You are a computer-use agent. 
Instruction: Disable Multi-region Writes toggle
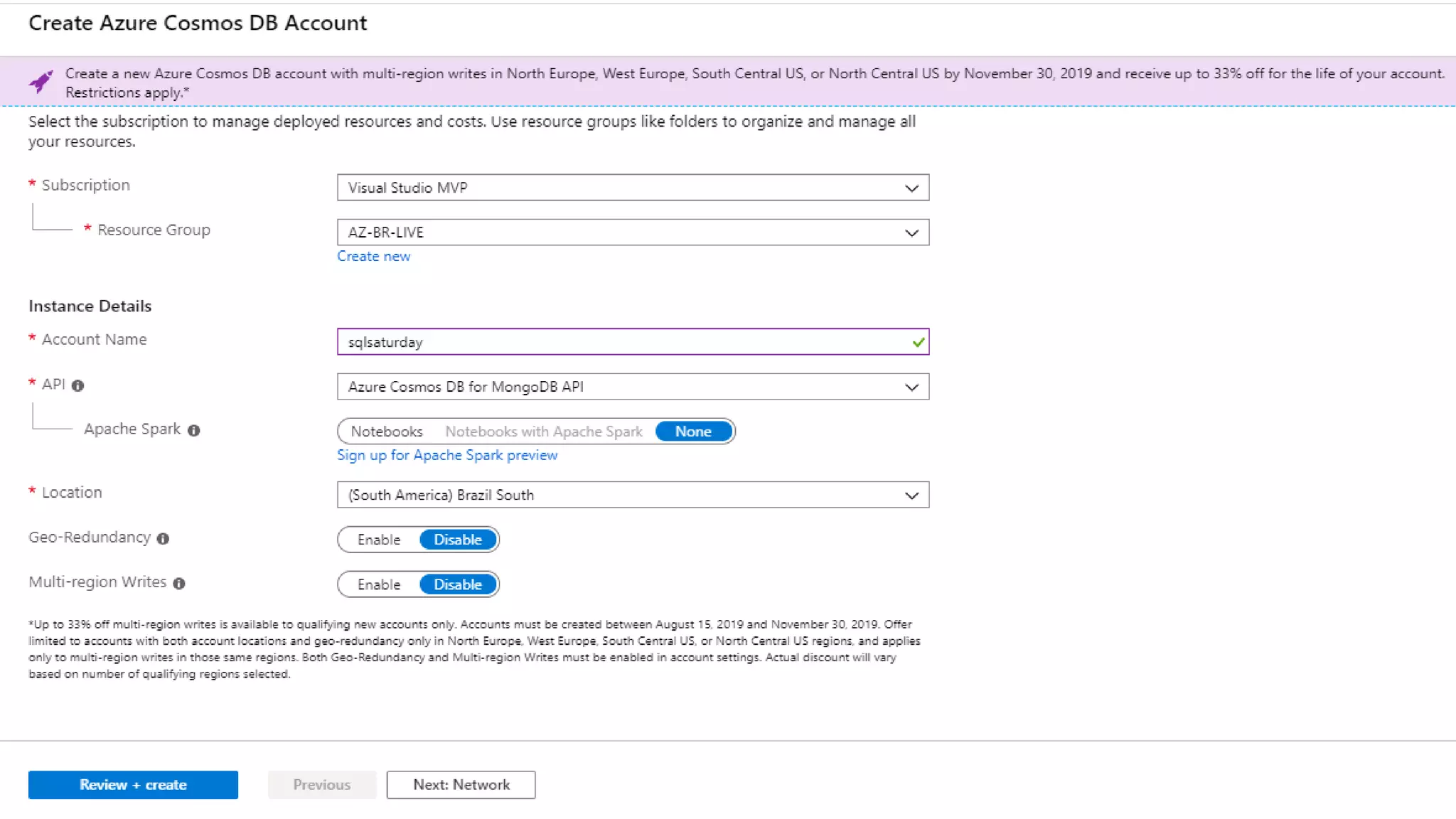(458, 584)
